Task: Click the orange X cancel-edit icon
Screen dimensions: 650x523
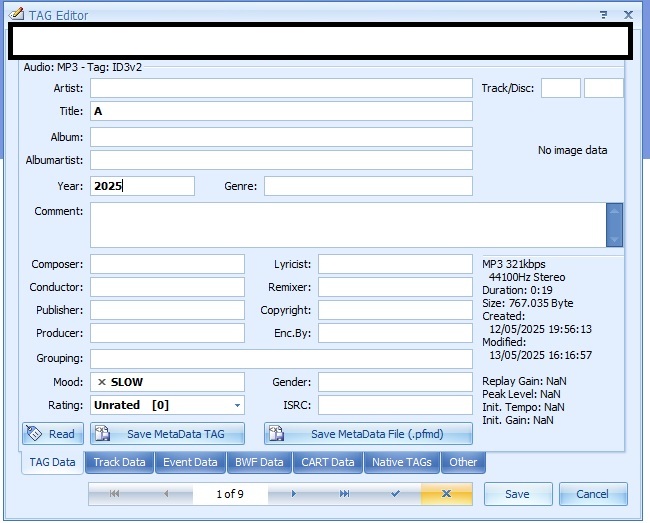Action: 446,494
